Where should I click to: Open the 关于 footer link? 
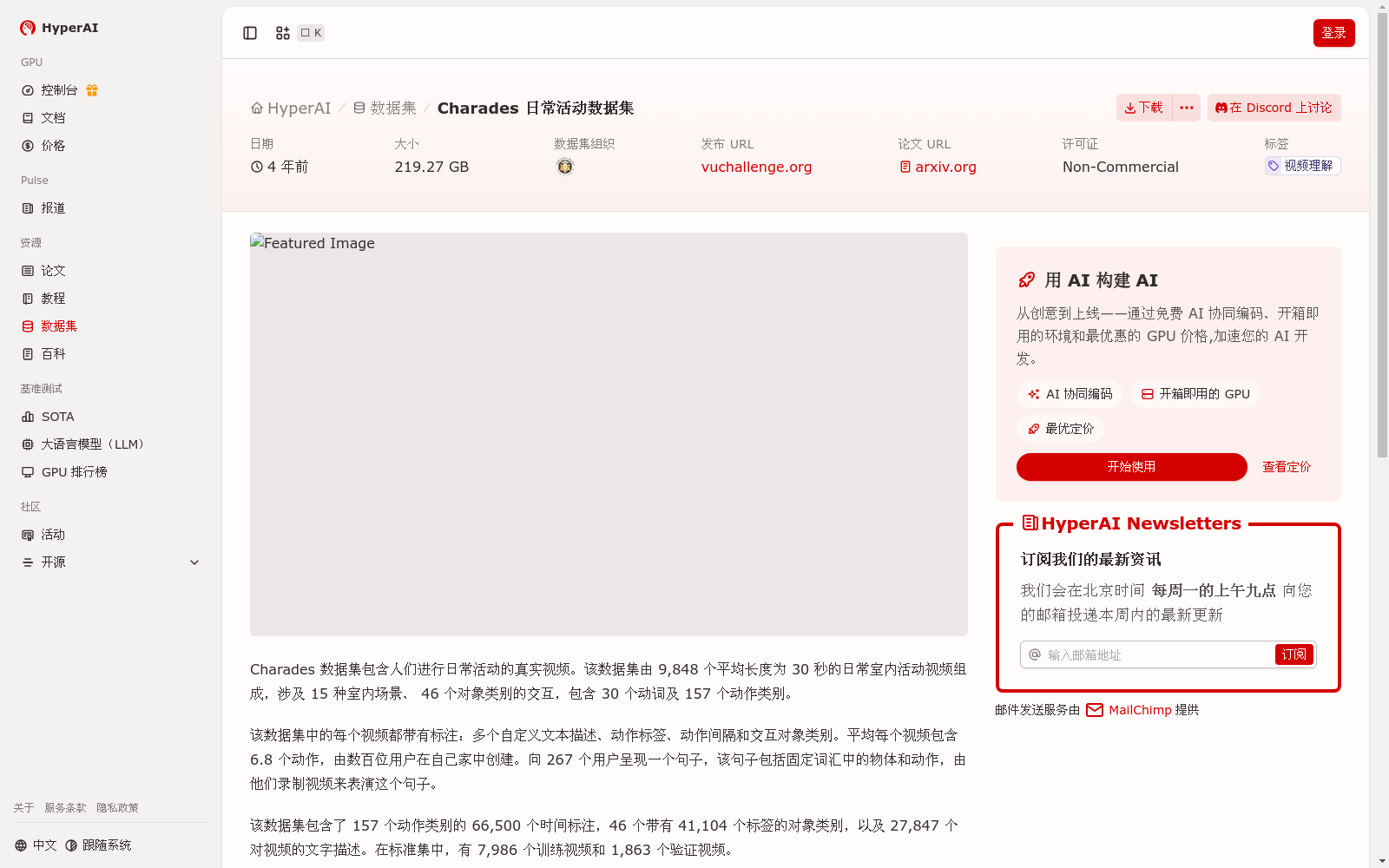23,808
